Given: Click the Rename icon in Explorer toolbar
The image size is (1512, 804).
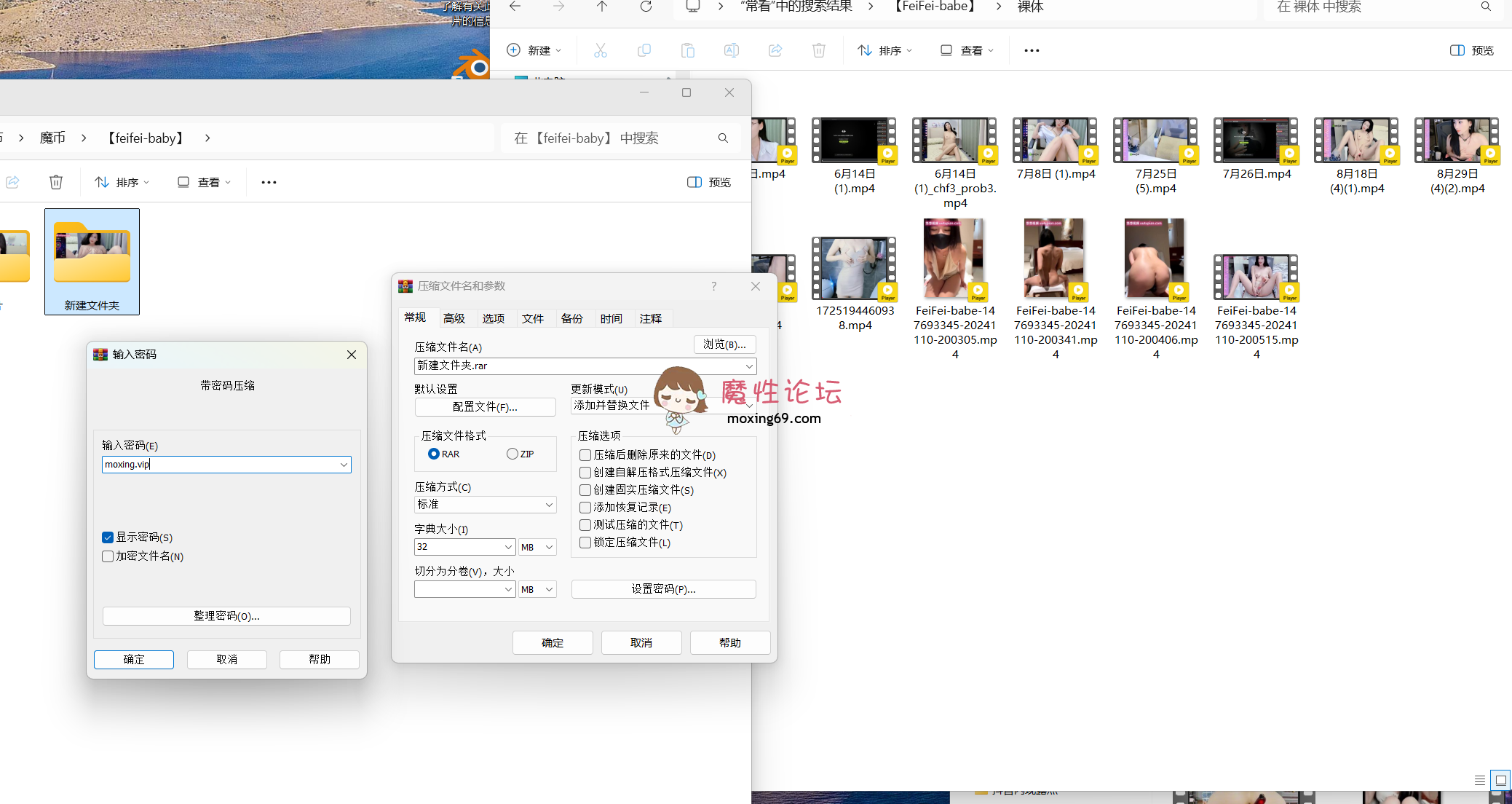Looking at the screenshot, I should (x=731, y=50).
